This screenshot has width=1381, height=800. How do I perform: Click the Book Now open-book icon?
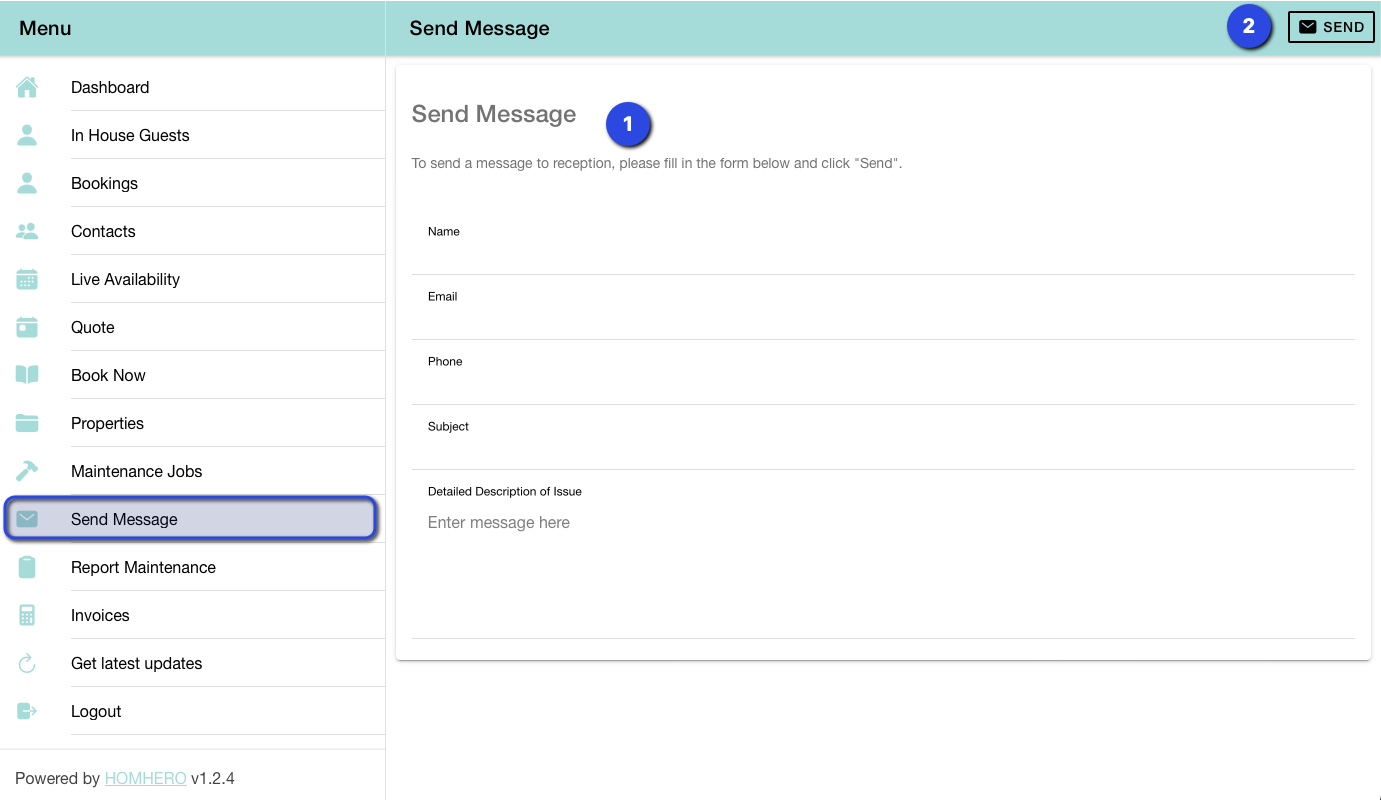[27, 375]
